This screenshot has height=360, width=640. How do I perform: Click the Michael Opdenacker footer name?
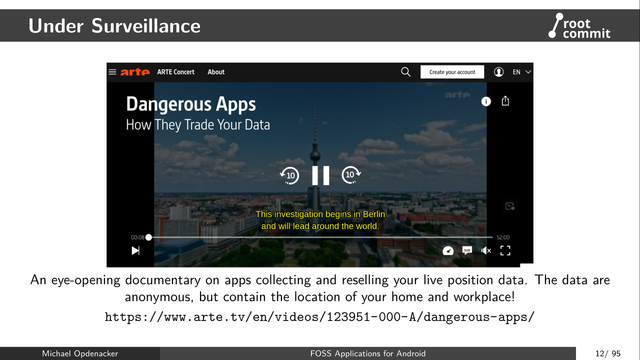pos(80,353)
